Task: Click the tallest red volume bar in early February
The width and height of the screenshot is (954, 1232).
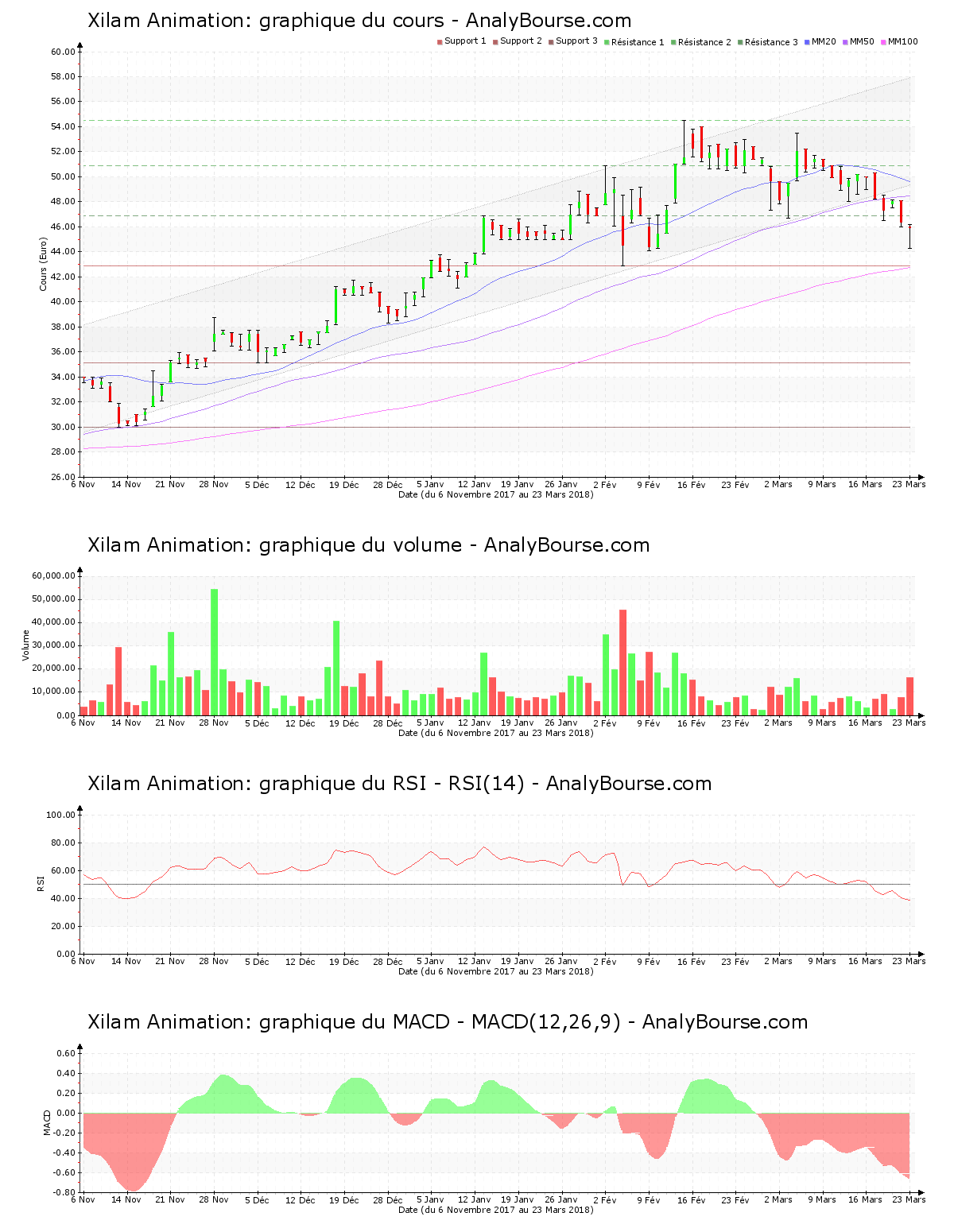Action: coord(622,662)
